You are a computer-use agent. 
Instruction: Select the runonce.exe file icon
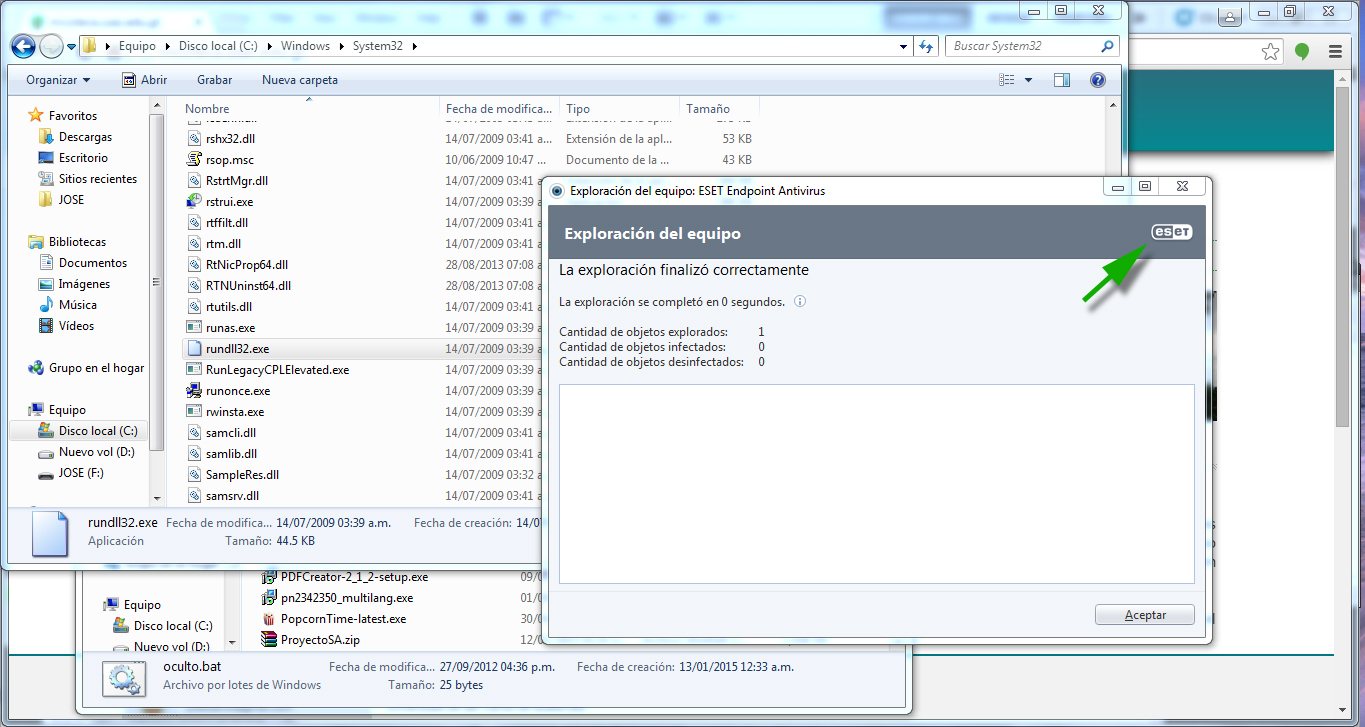point(195,391)
